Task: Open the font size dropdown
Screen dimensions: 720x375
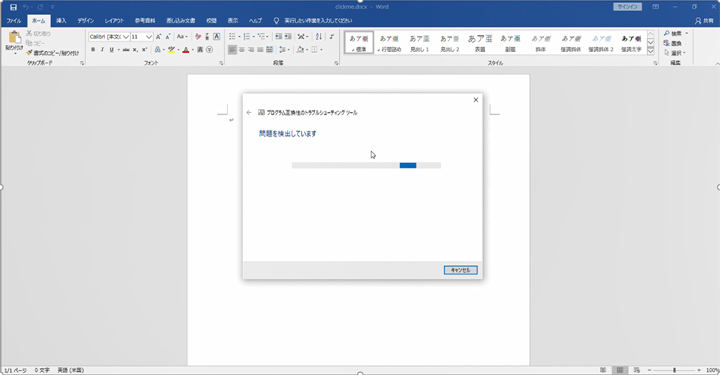Action: [x=149, y=36]
